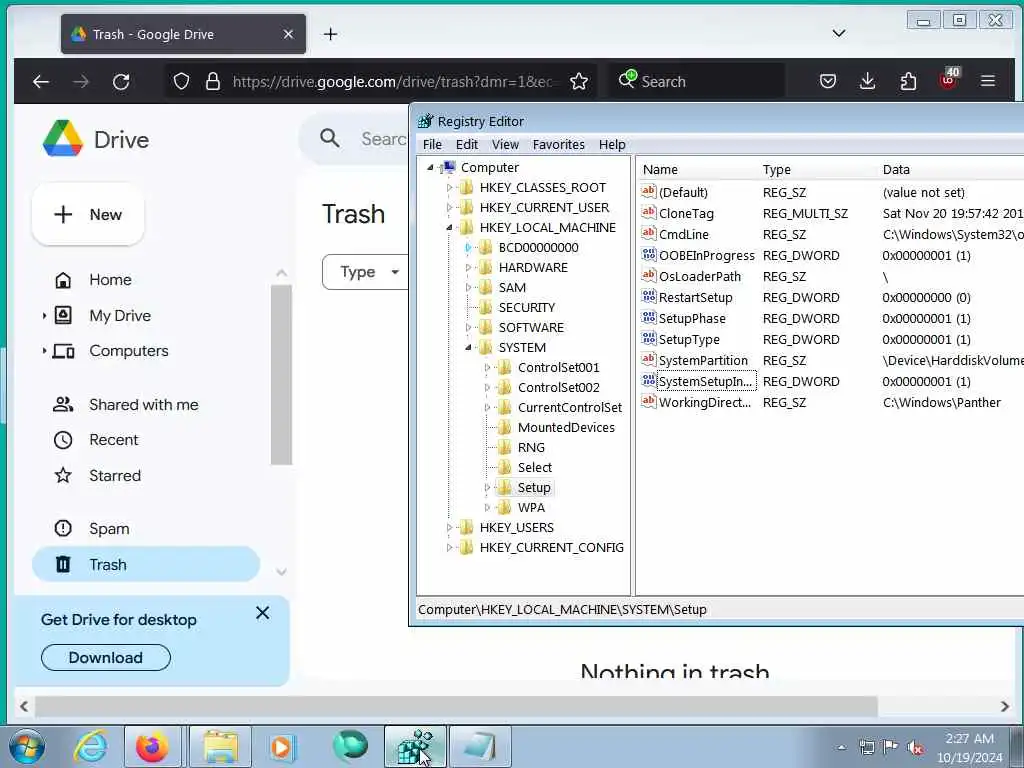Click the New button in Drive
This screenshot has width=1024, height=768.
(88, 214)
